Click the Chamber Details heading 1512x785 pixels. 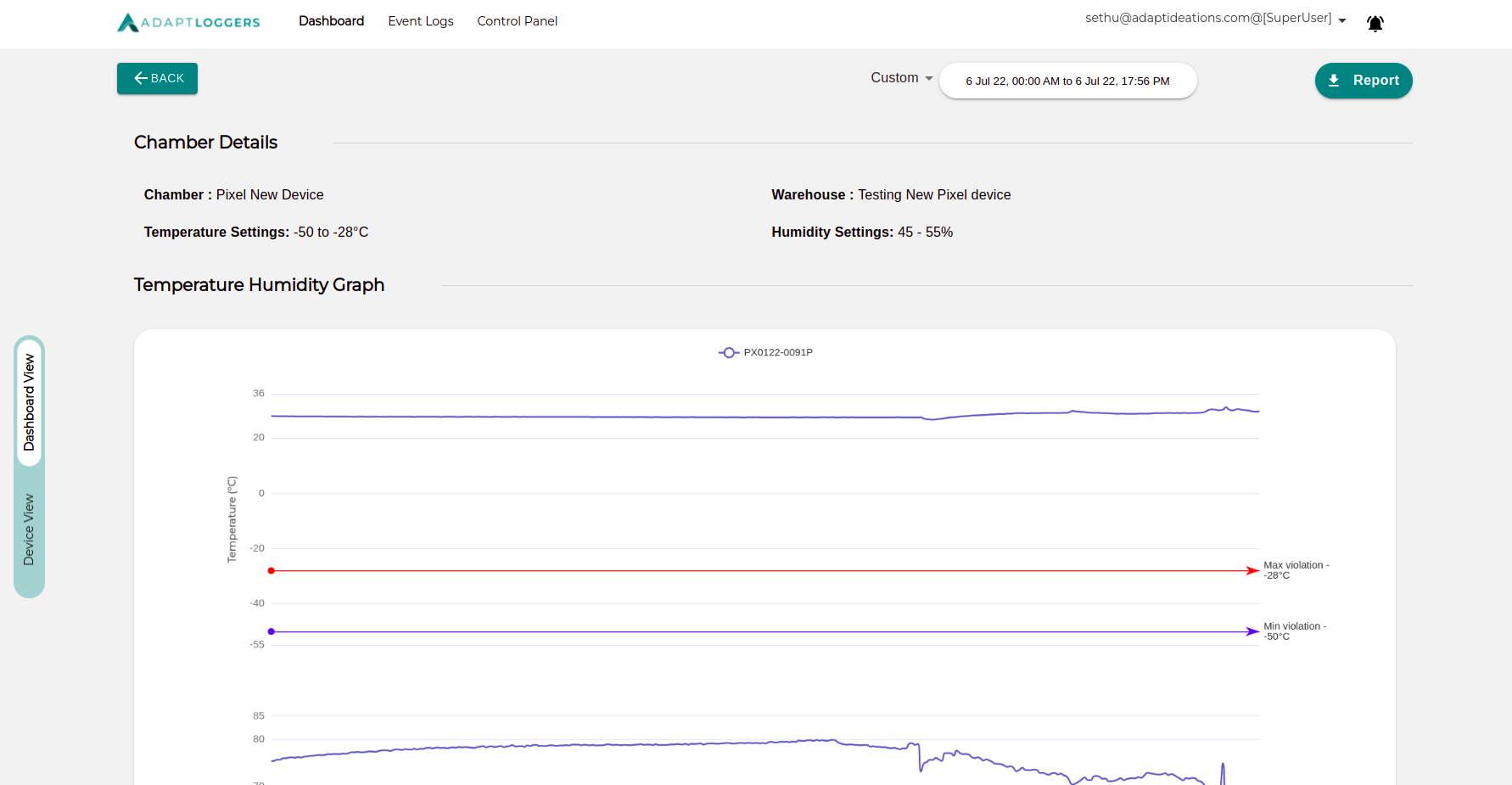click(x=205, y=143)
